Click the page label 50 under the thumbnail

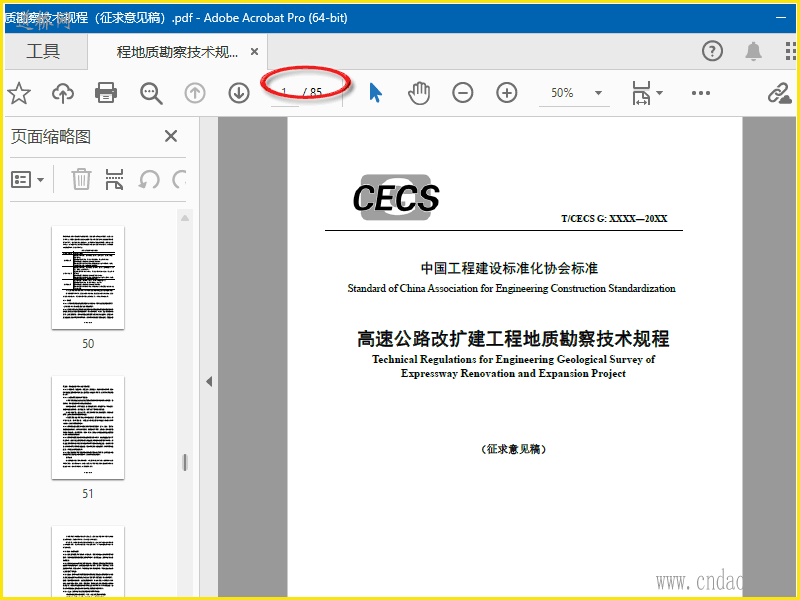coord(88,344)
